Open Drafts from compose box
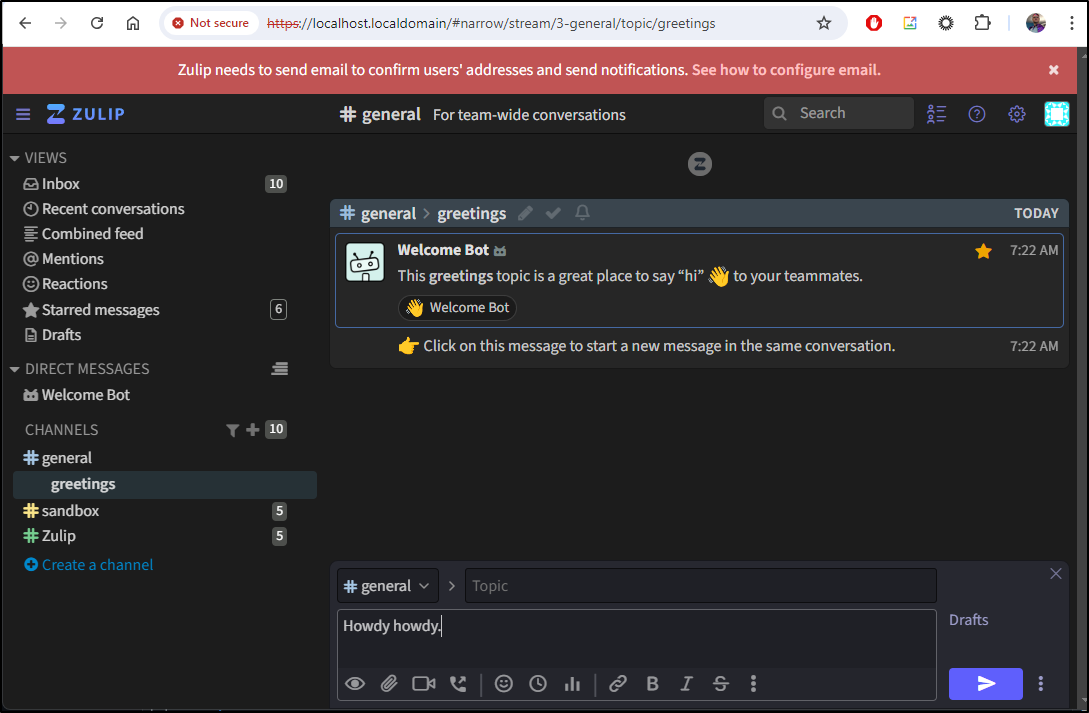The image size is (1089, 713). point(968,620)
